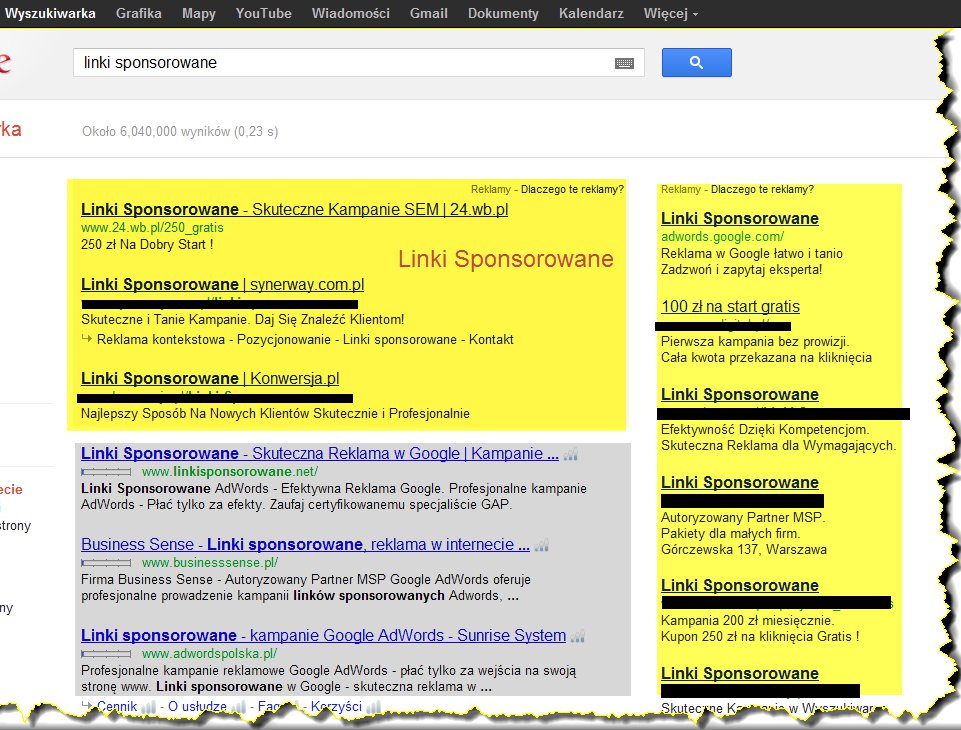This screenshot has width=961, height=730.
Task: Open the on-screen keyboard icon in search box
Action: point(624,63)
